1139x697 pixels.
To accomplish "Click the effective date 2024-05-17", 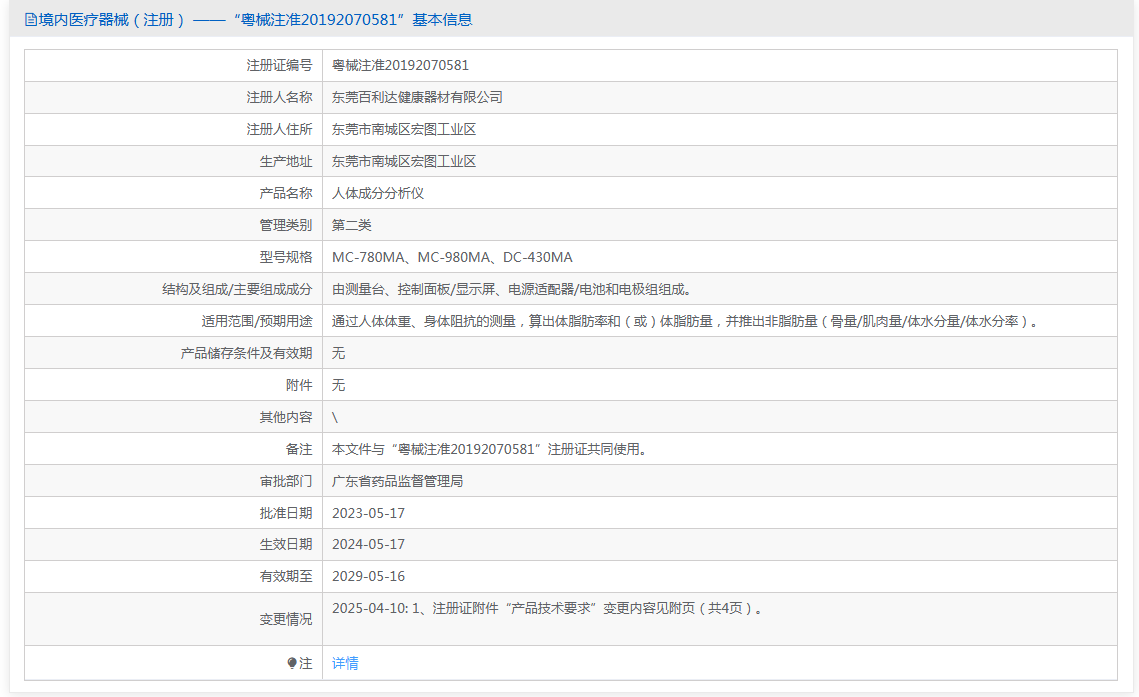I will point(368,545).
